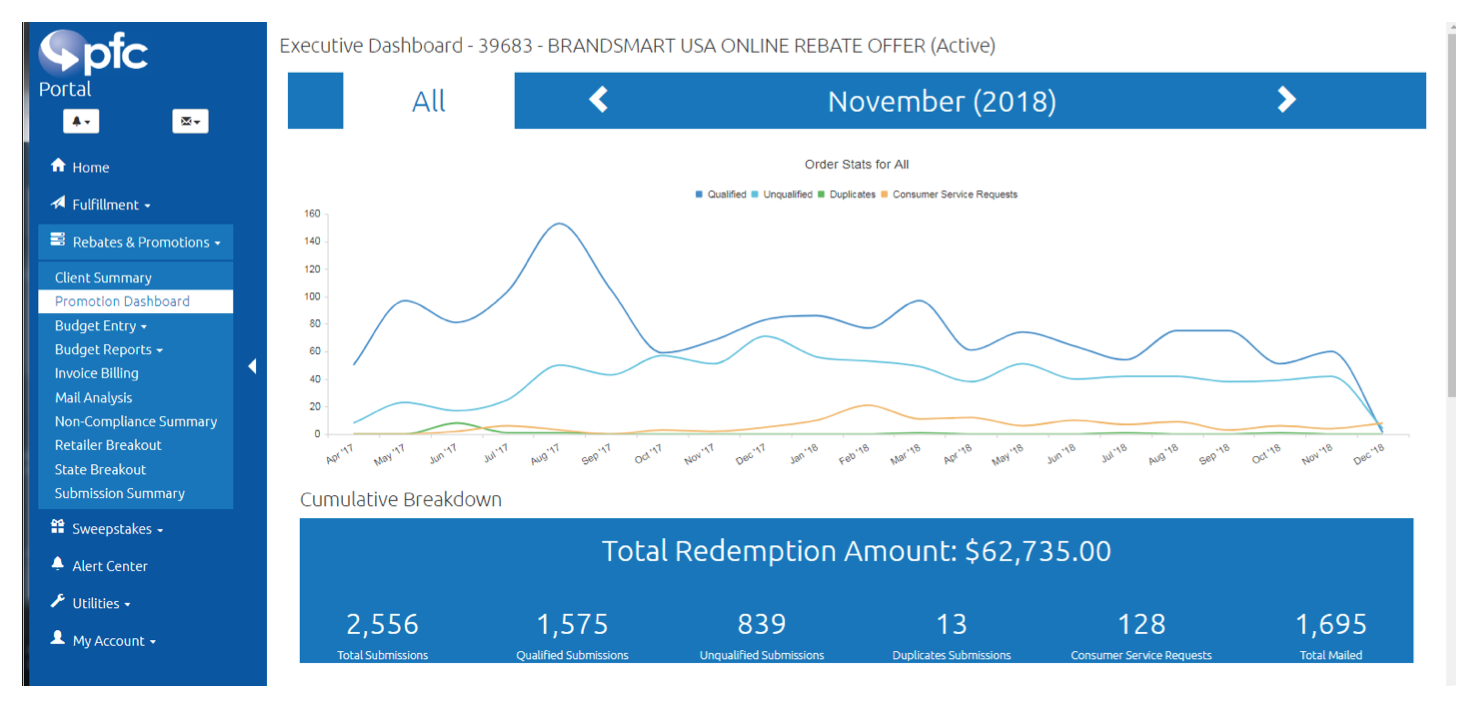Click the Apr '17 x-axis label
The width and height of the screenshot is (1476, 706).
(339, 453)
